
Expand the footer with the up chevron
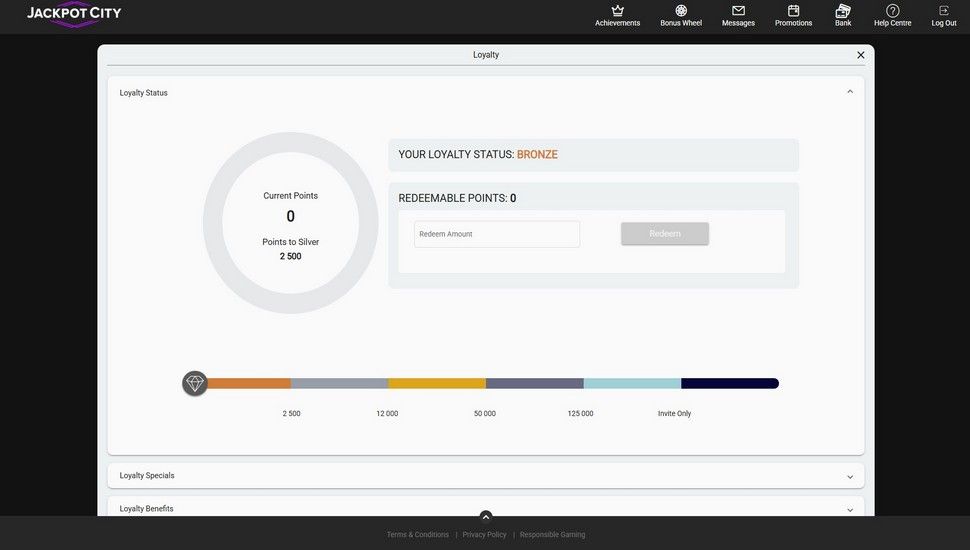(486, 517)
